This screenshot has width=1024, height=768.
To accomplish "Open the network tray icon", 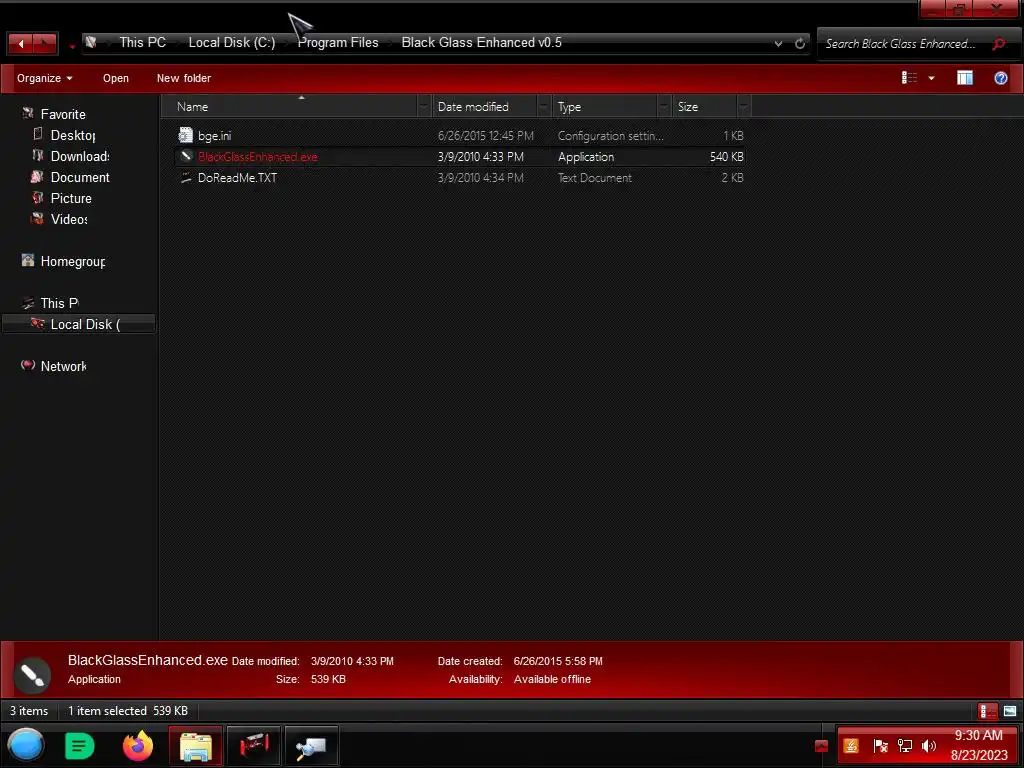I will 904,746.
